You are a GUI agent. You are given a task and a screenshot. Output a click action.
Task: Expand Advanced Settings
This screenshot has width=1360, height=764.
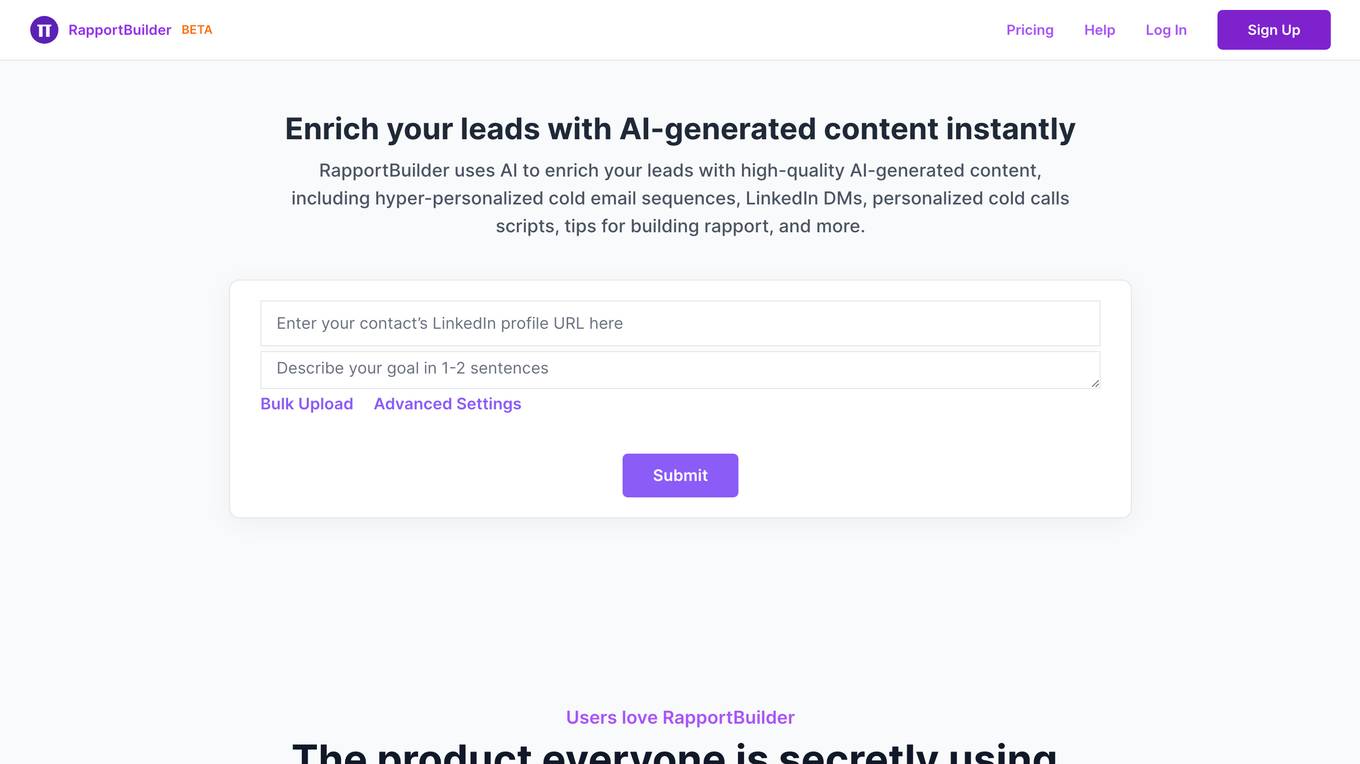(x=447, y=404)
